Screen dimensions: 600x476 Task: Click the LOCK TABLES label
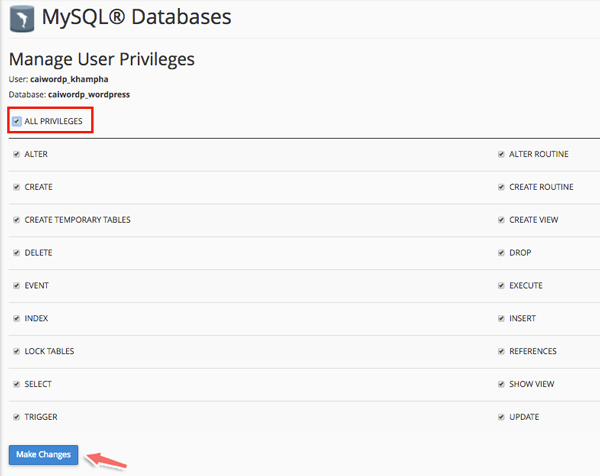[49, 351]
